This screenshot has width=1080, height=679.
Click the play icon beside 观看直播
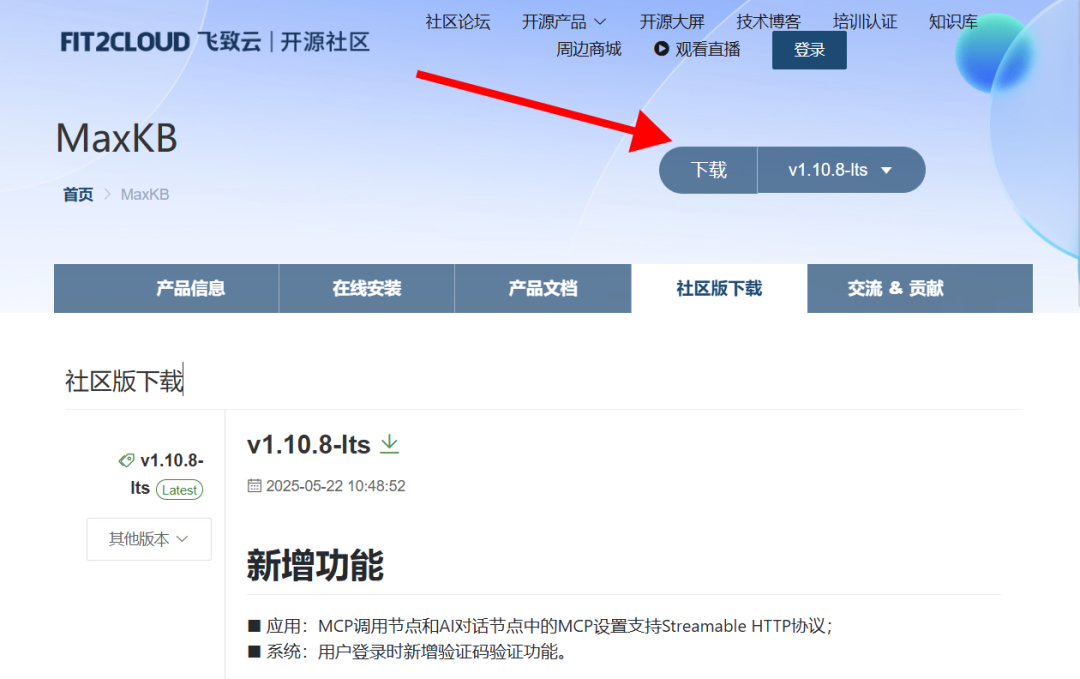pos(661,49)
